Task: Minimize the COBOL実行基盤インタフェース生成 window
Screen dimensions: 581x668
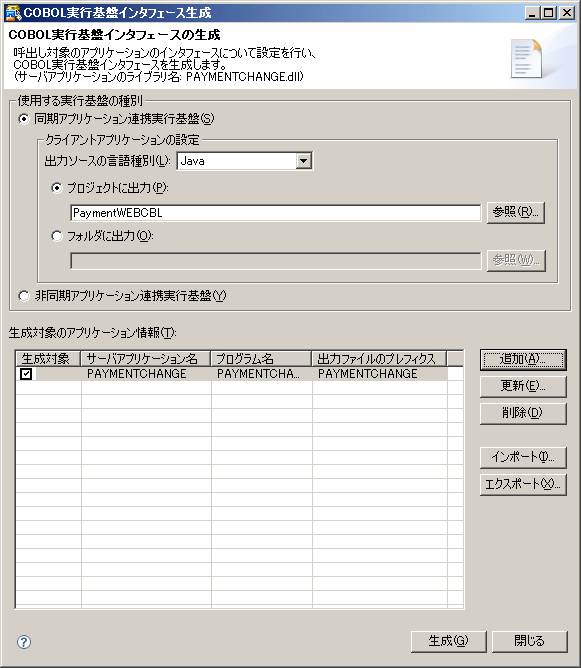Action: pos(532,13)
